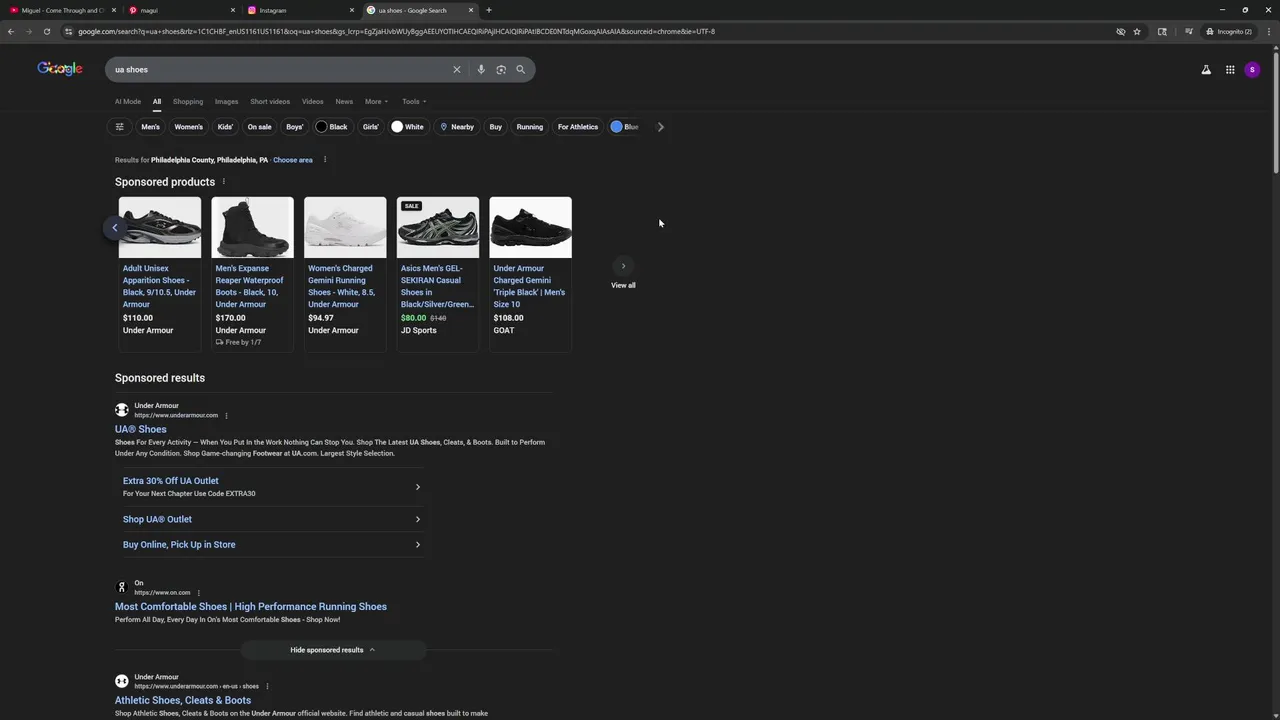The width and height of the screenshot is (1280, 720).
Task: Toggle the Running filter chip
Action: [x=530, y=127]
